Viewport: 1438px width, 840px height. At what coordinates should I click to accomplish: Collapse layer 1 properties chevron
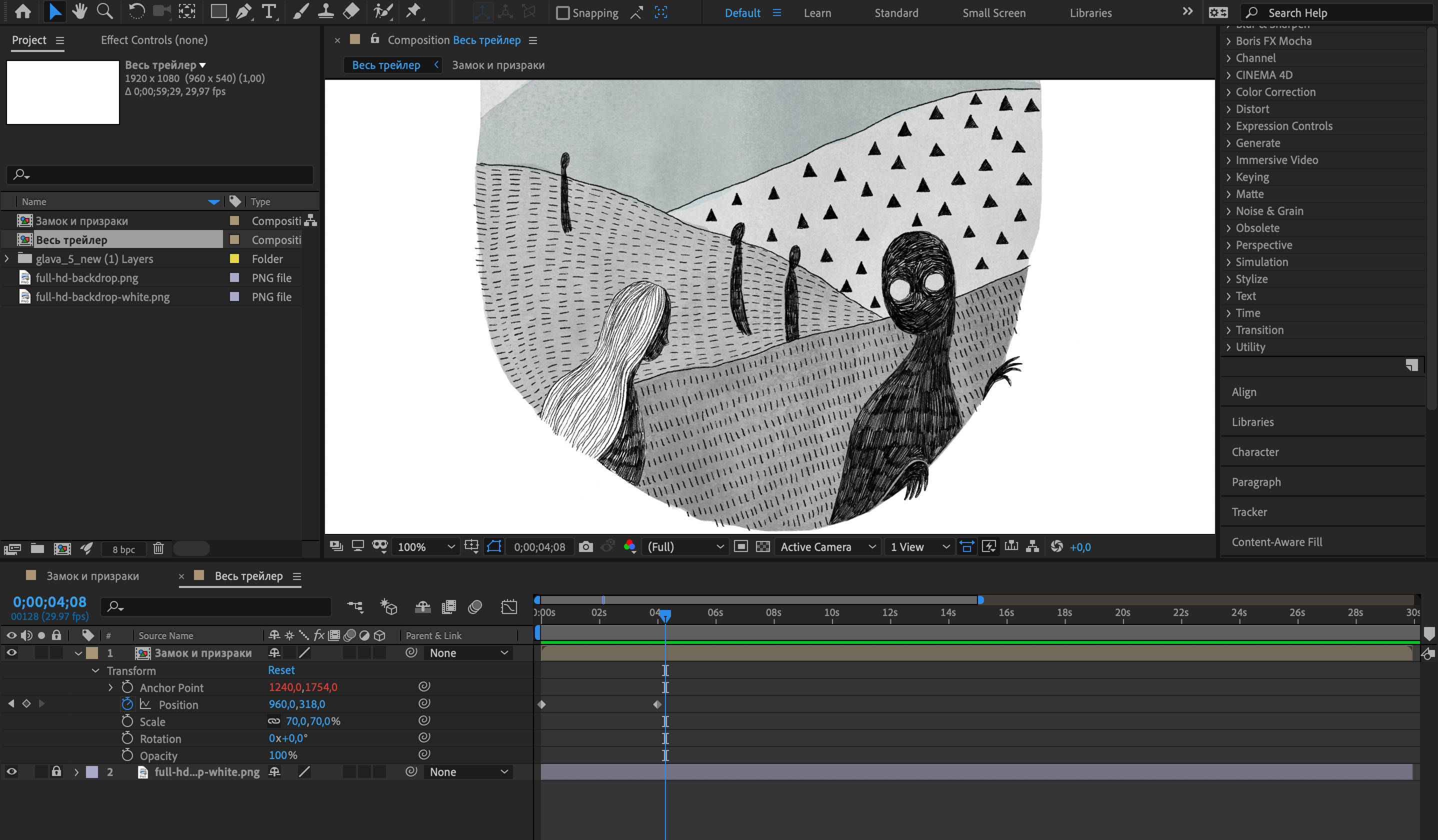tap(78, 653)
